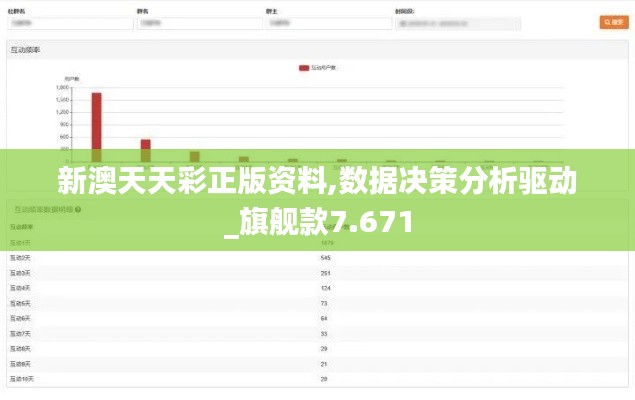Click value 545 in 互动2天 row
The width and height of the screenshot is (635, 400).
(x=325, y=258)
